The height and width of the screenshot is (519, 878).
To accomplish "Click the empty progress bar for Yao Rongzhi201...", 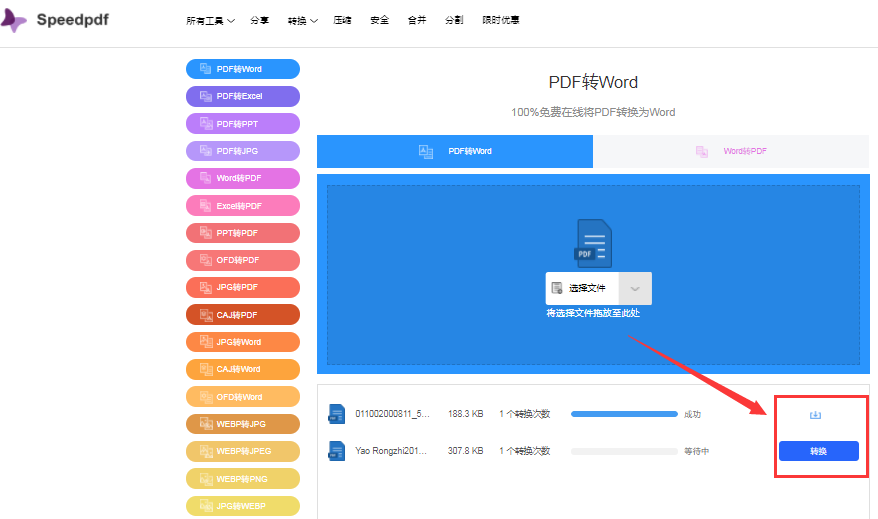I will click(624, 451).
